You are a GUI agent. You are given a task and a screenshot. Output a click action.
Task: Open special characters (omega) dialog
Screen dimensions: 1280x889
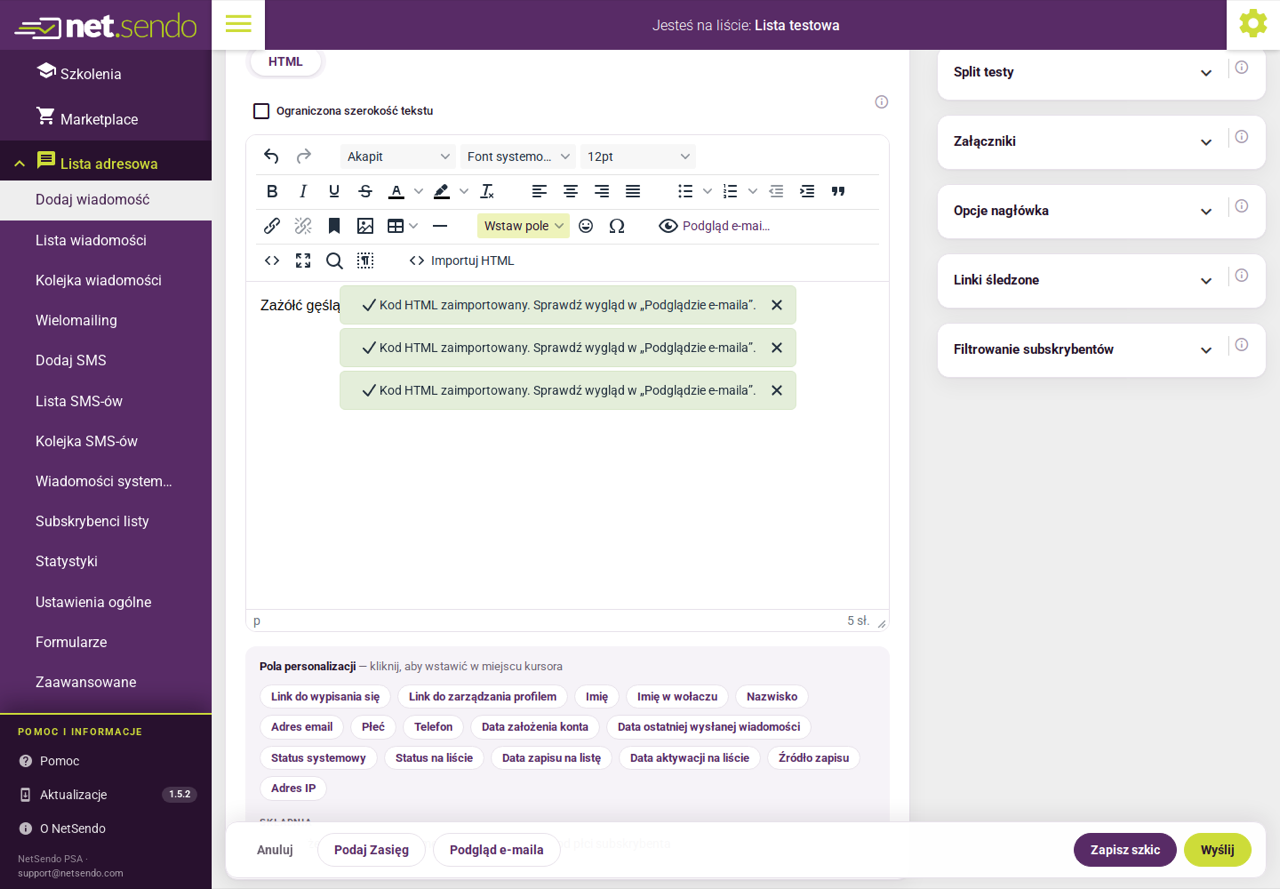pyautogui.click(x=617, y=226)
